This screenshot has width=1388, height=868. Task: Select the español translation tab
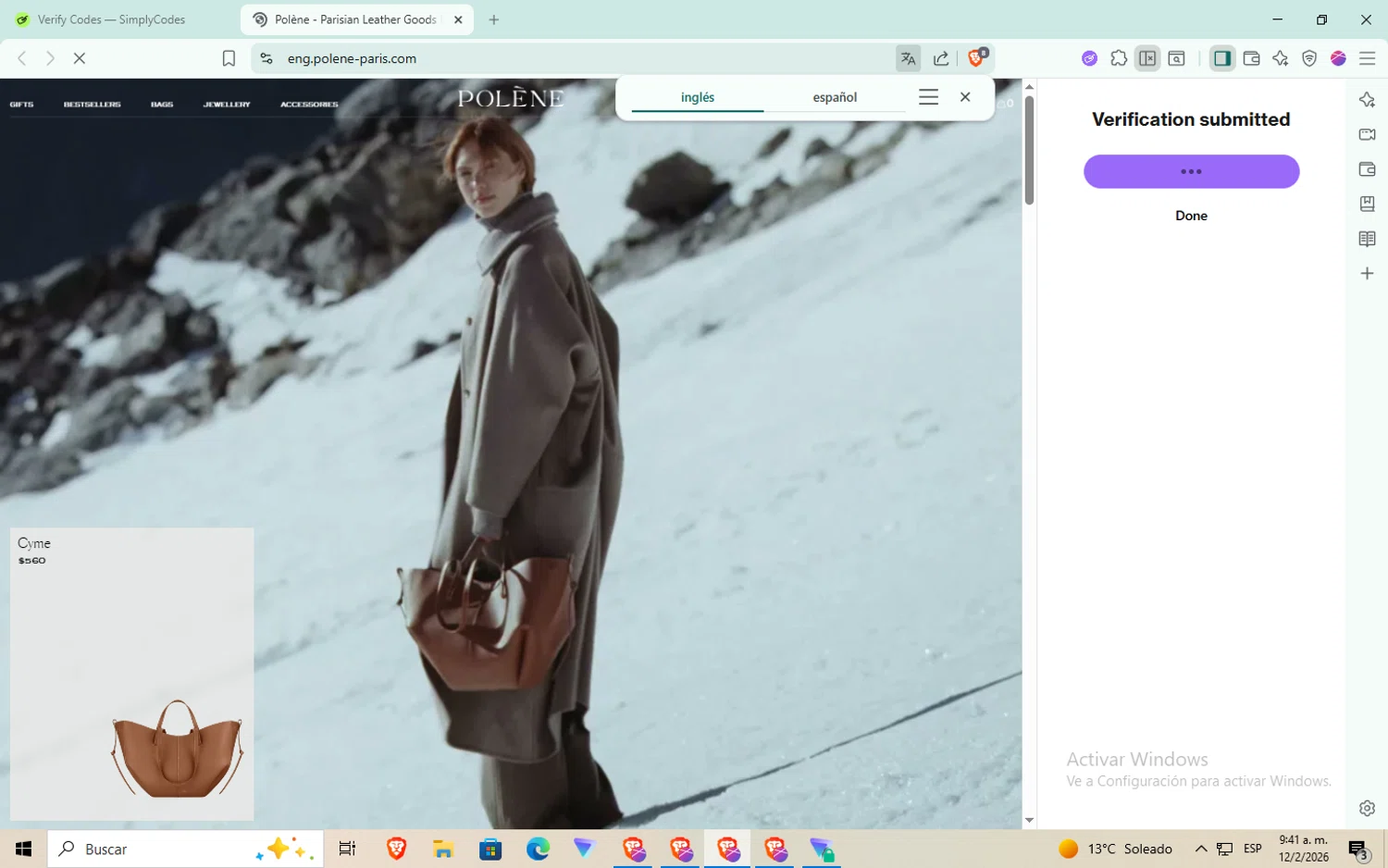(x=835, y=97)
